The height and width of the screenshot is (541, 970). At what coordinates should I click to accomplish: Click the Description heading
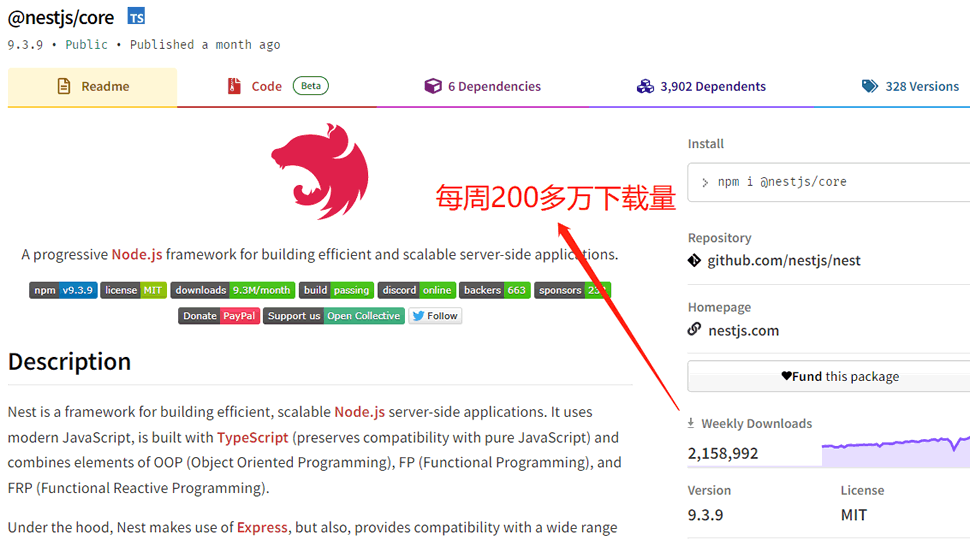69,362
